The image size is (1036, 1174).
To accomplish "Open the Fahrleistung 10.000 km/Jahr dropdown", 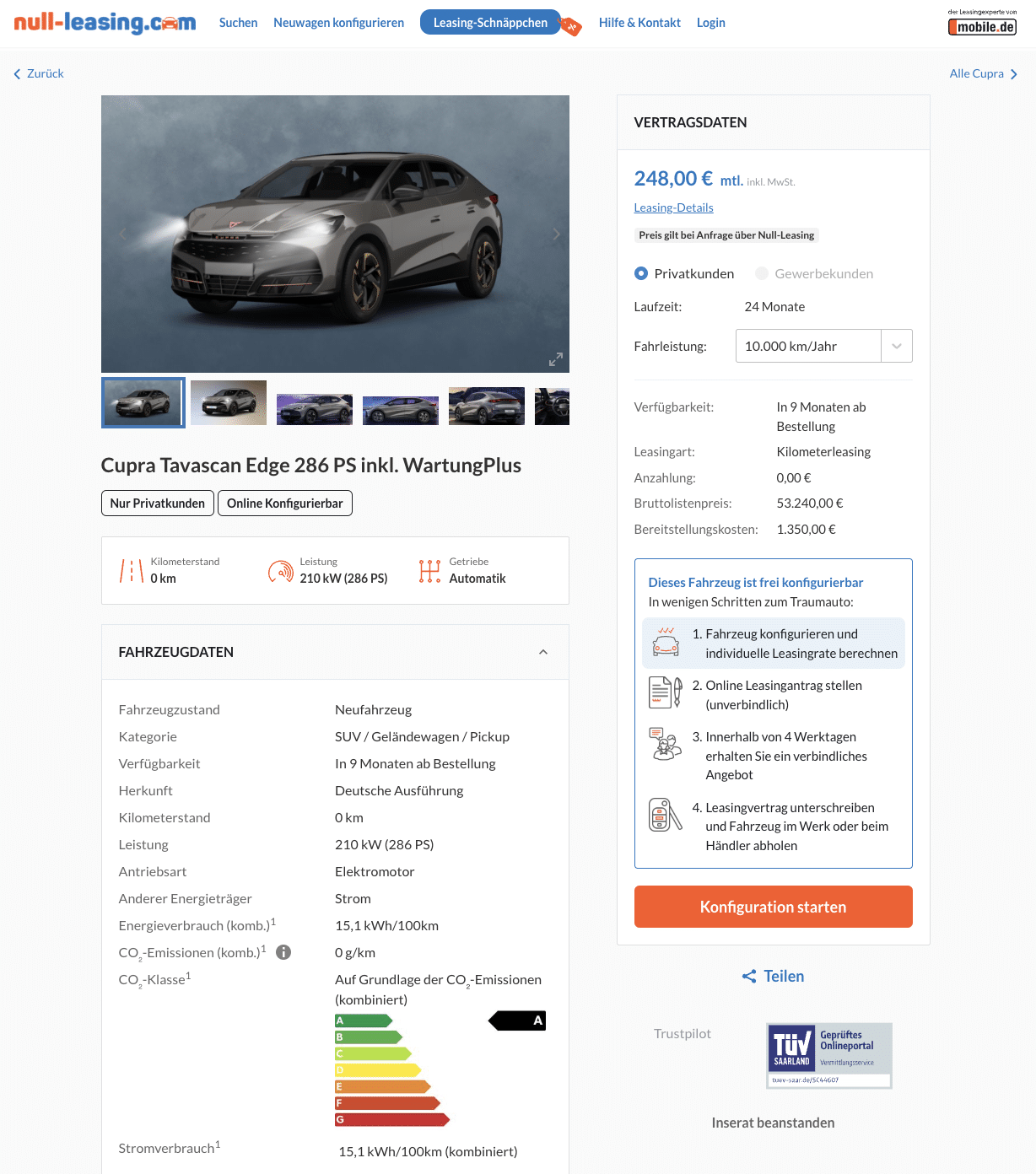I will (823, 346).
